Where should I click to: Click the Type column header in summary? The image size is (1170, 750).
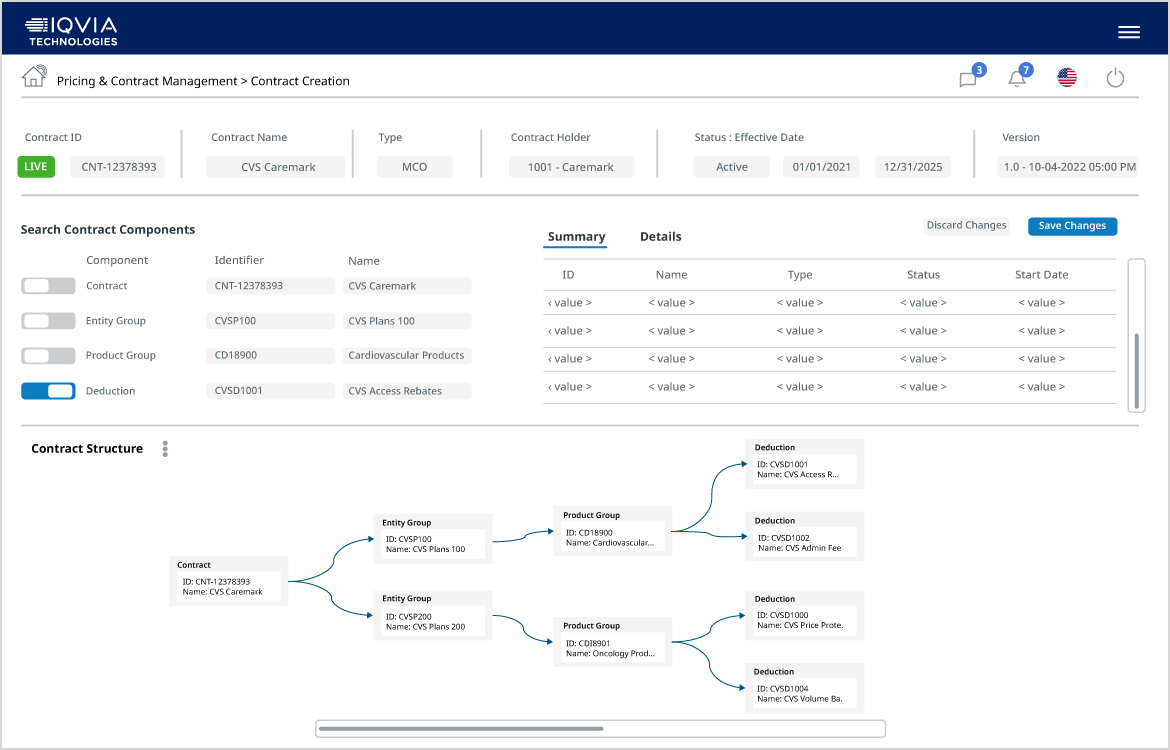coord(800,275)
